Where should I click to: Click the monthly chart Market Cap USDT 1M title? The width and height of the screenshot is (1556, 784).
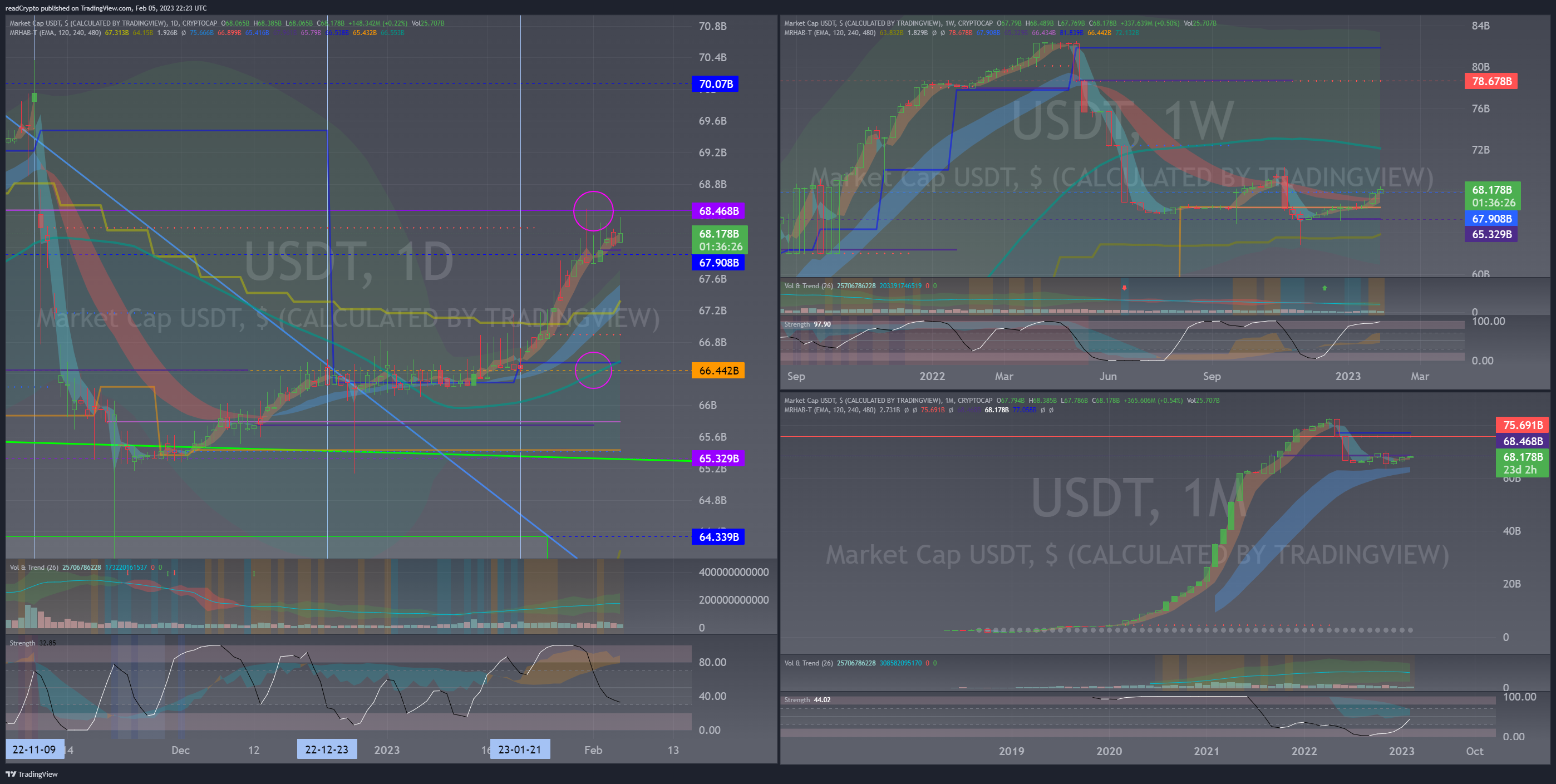click(888, 401)
